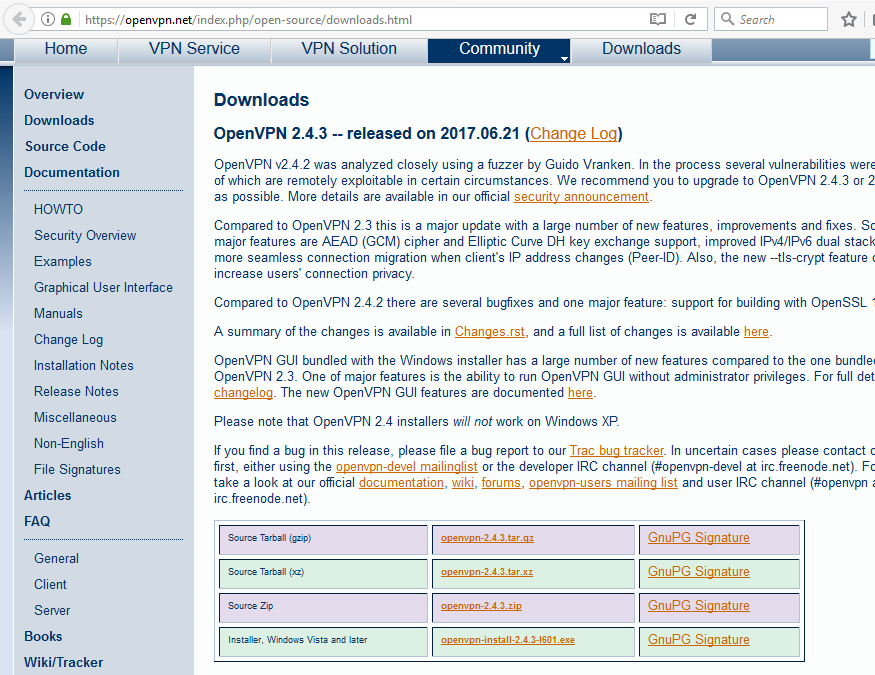Image resolution: width=875 pixels, height=675 pixels.
Task: Open Documentation in the sidebar
Action: coord(72,172)
